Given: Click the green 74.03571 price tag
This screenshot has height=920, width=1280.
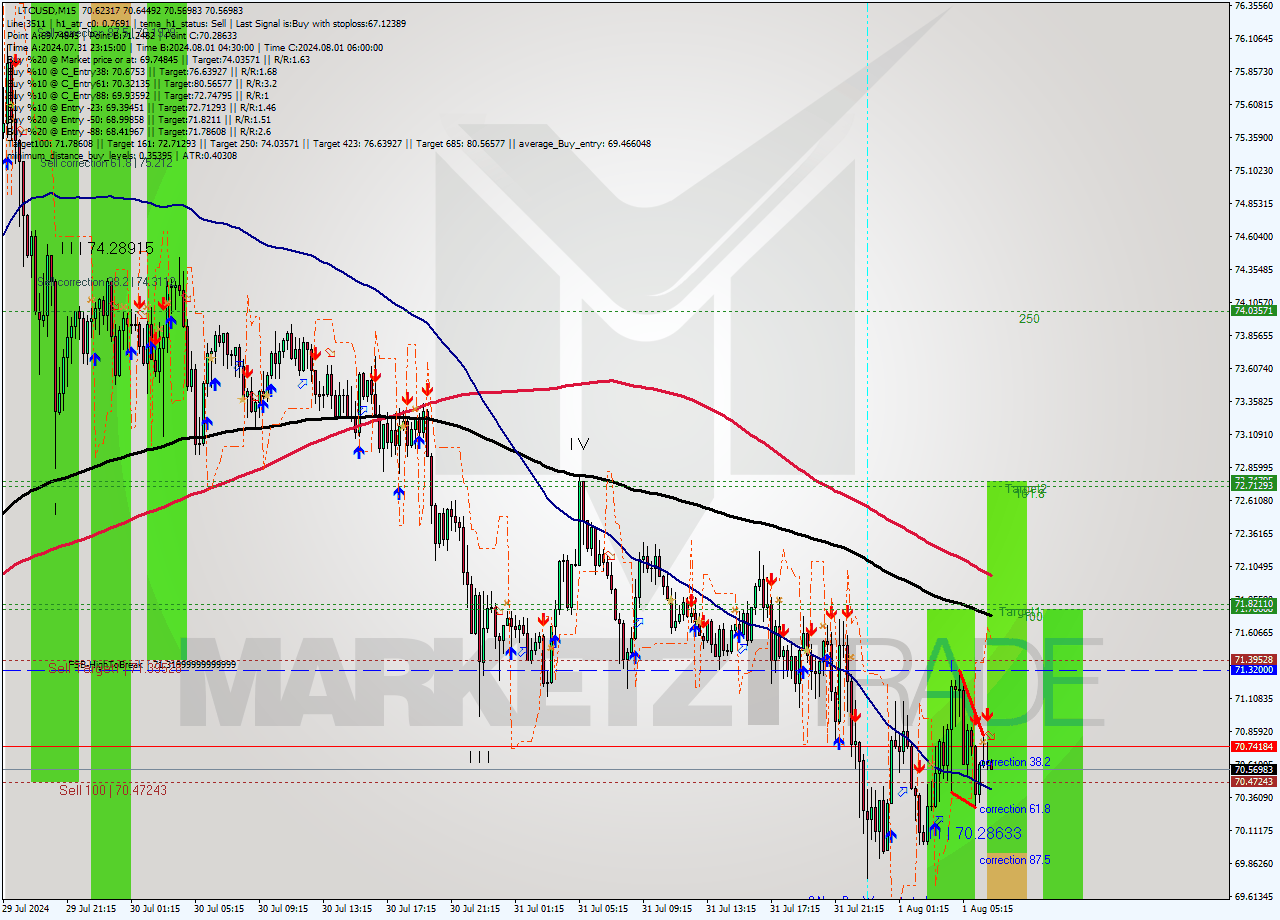Looking at the screenshot, I should coord(1253,311).
